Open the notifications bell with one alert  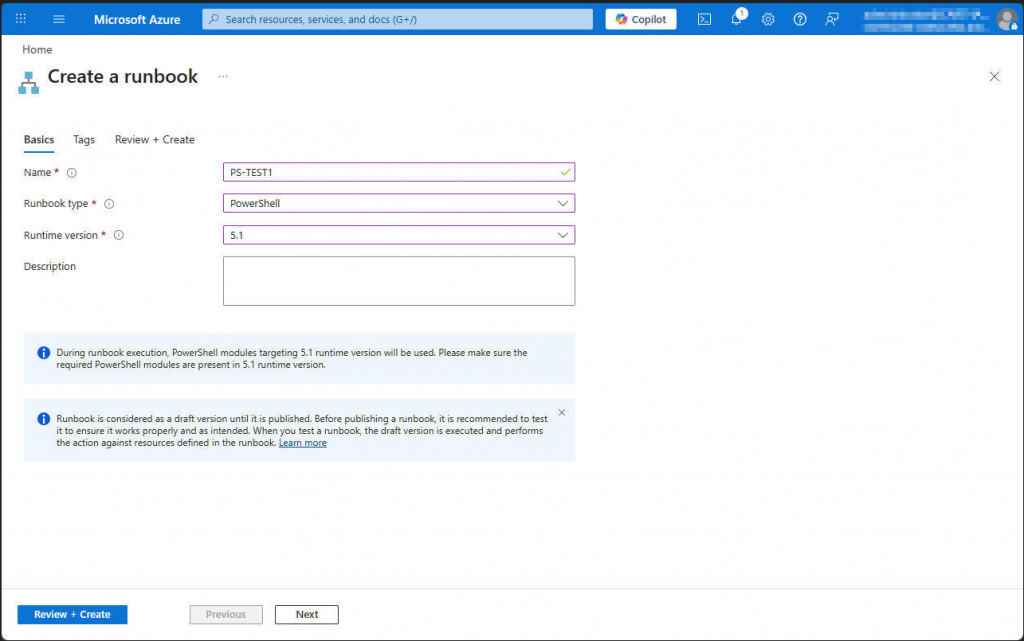(x=736, y=18)
